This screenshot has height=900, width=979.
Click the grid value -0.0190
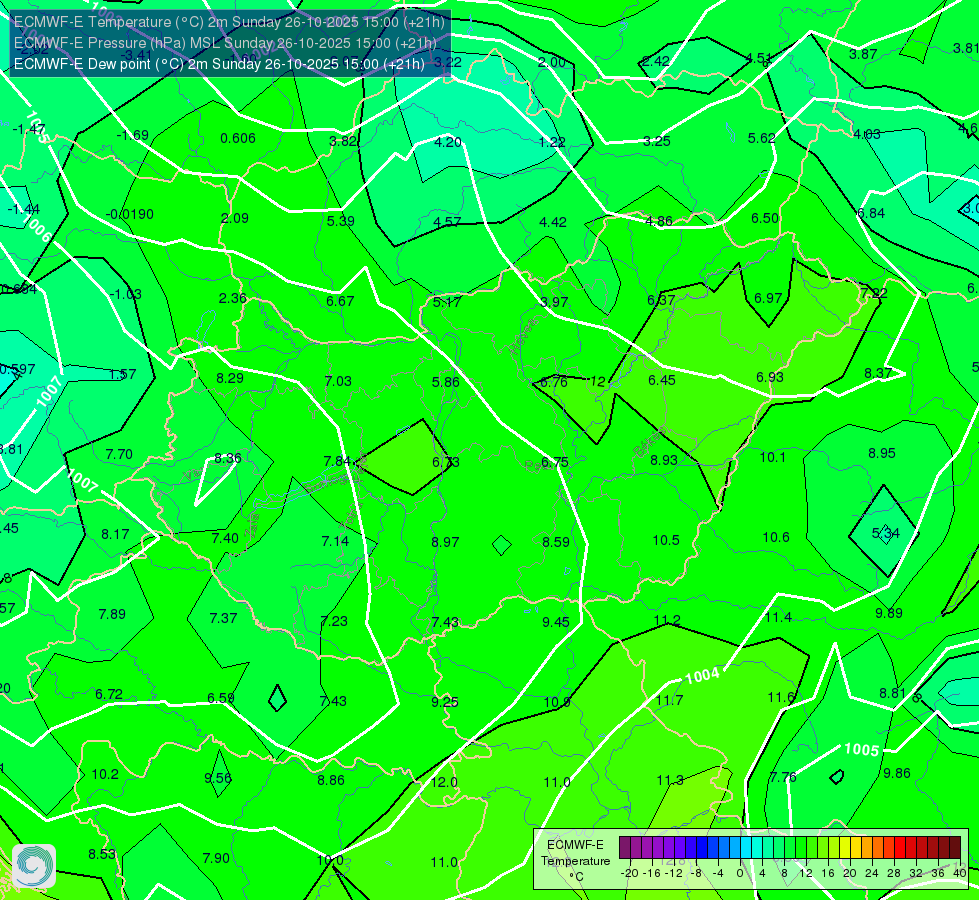[130, 214]
